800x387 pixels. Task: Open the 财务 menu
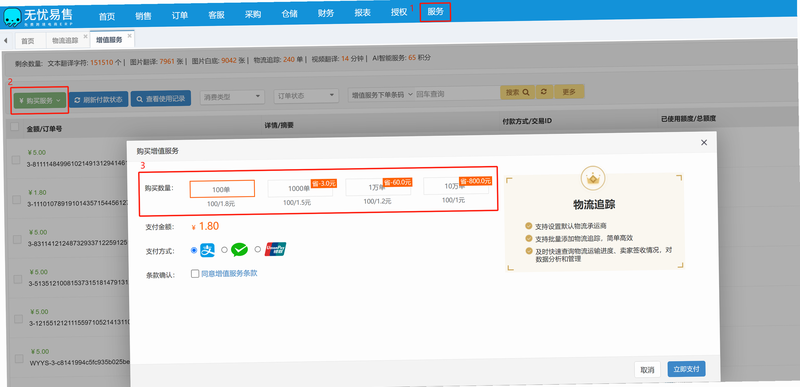(x=326, y=13)
